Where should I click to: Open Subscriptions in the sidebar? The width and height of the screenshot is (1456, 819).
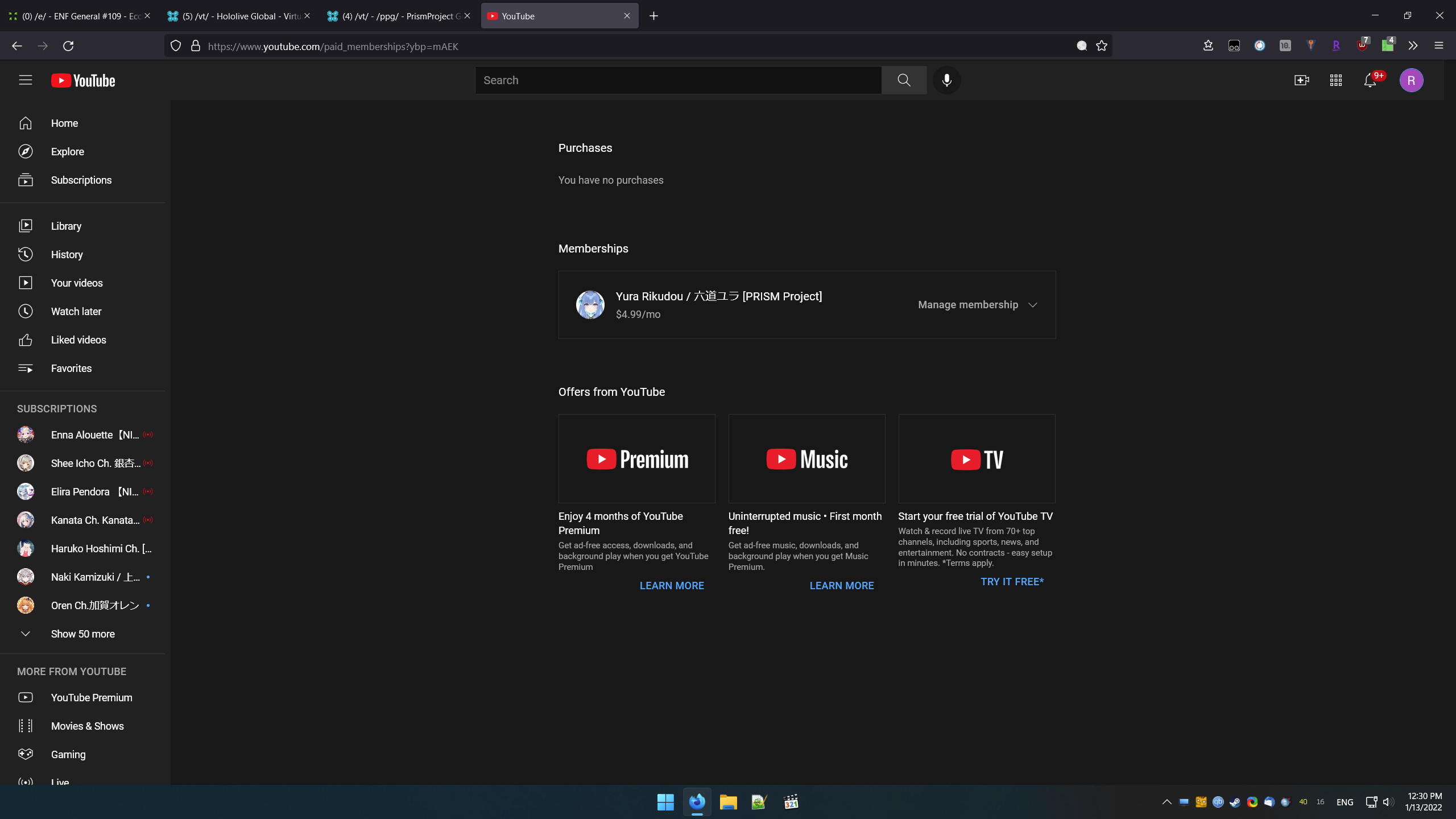[x=81, y=180]
